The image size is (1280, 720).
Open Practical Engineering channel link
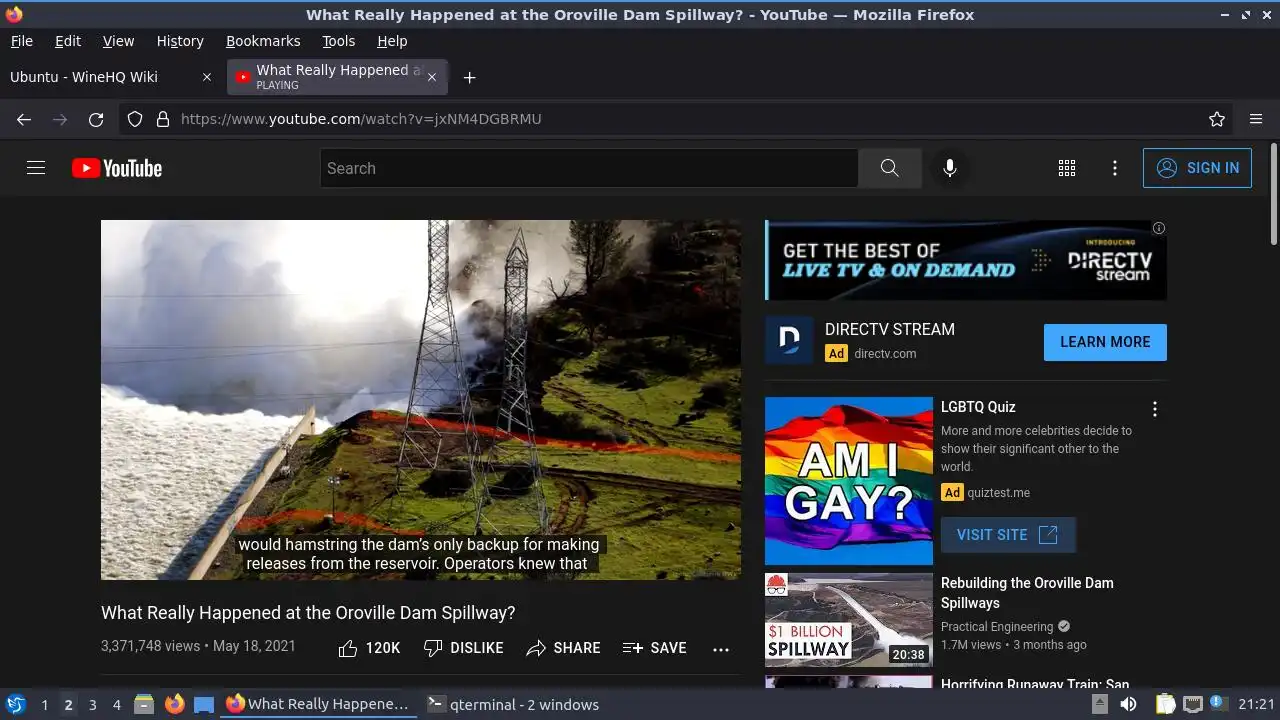click(x=997, y=627)
